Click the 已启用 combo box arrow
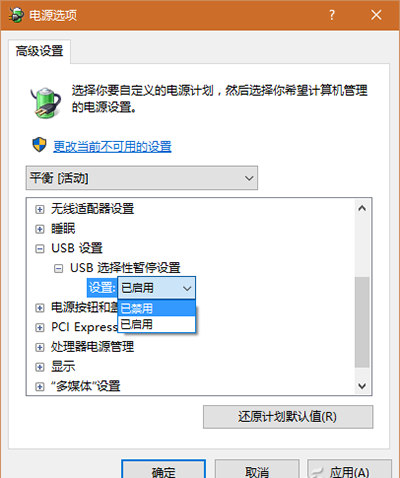This screenshot has width=400, height=478. tap(187, 288)
